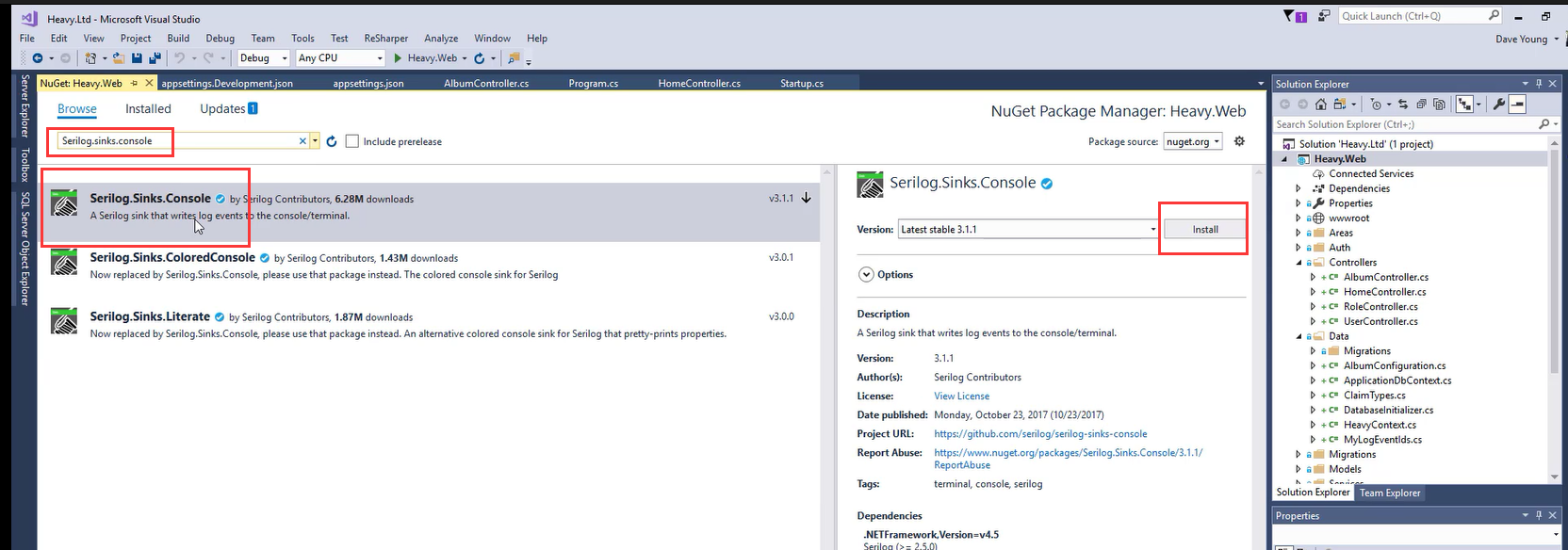Open the File menu
Screen dimensions: 1568x550
(x=27, y=39)
